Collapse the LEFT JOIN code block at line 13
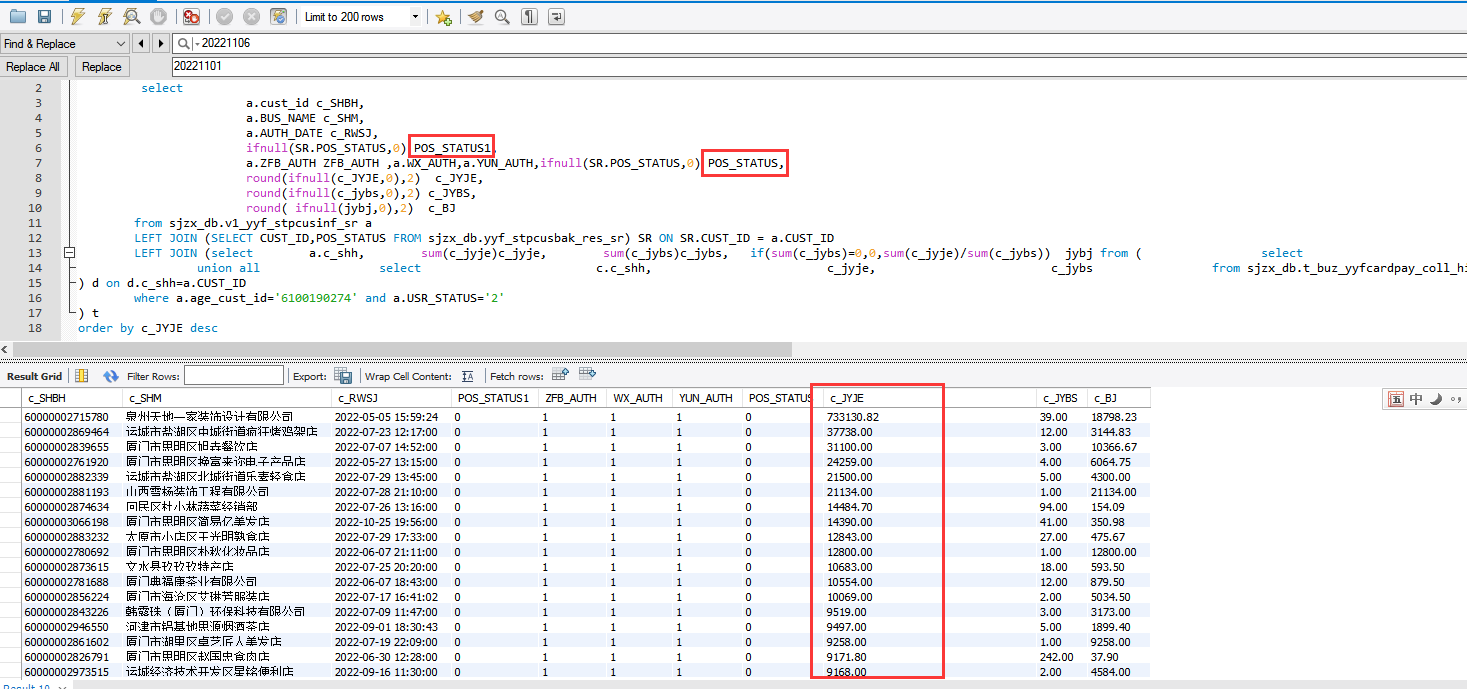Screen dimensions: 1467x689 (x=69, y=254)
